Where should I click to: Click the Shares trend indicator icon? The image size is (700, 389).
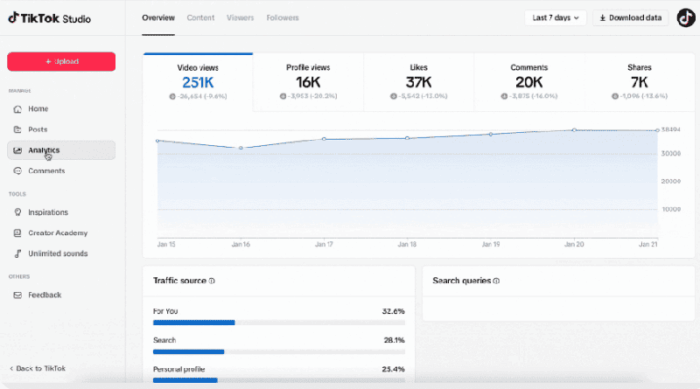coord(615,96)
